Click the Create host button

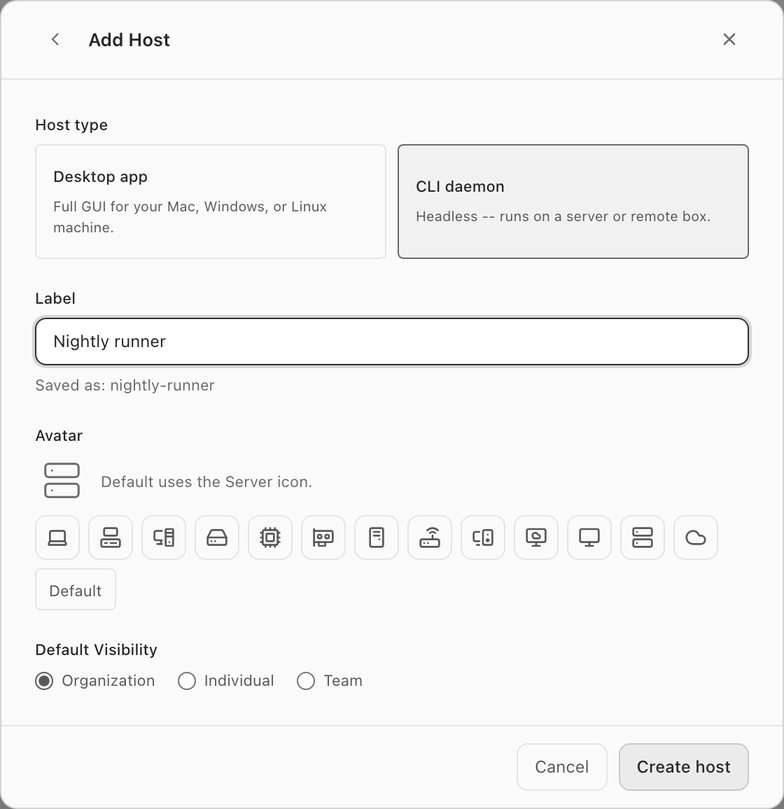683,767
